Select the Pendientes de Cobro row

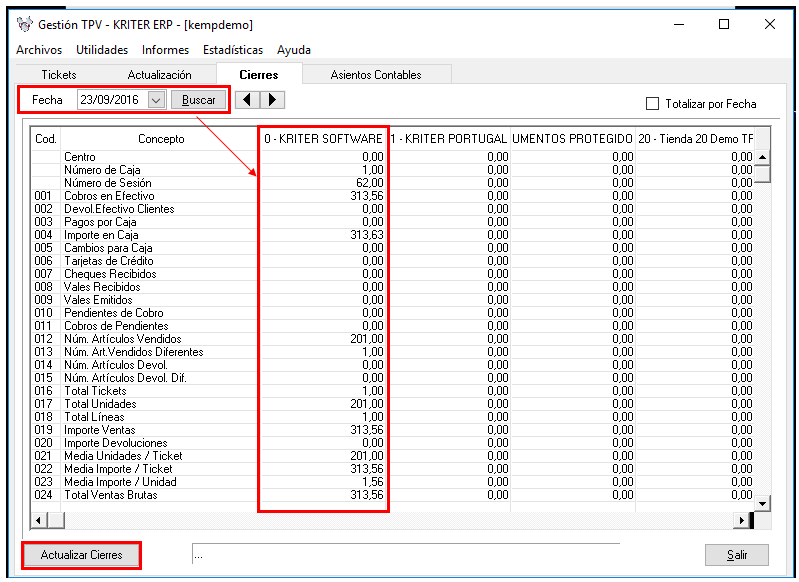point(392,312)
